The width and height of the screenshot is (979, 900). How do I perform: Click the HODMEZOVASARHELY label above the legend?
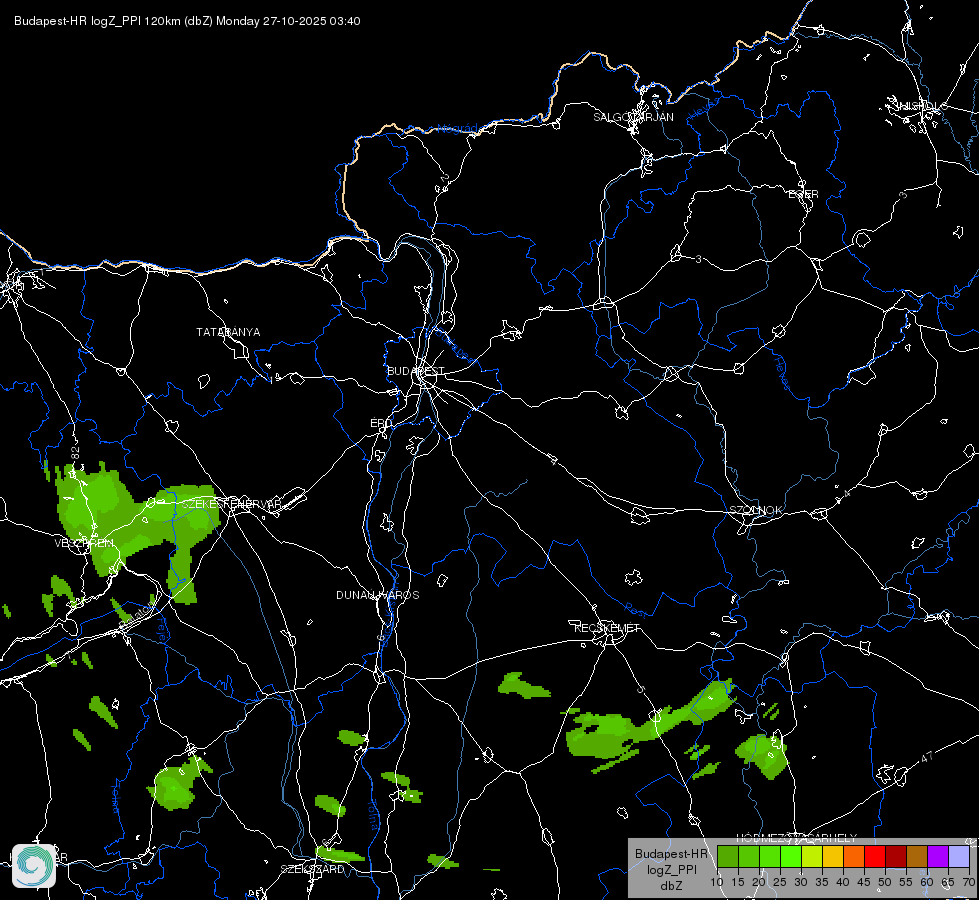tap(797, 838)
